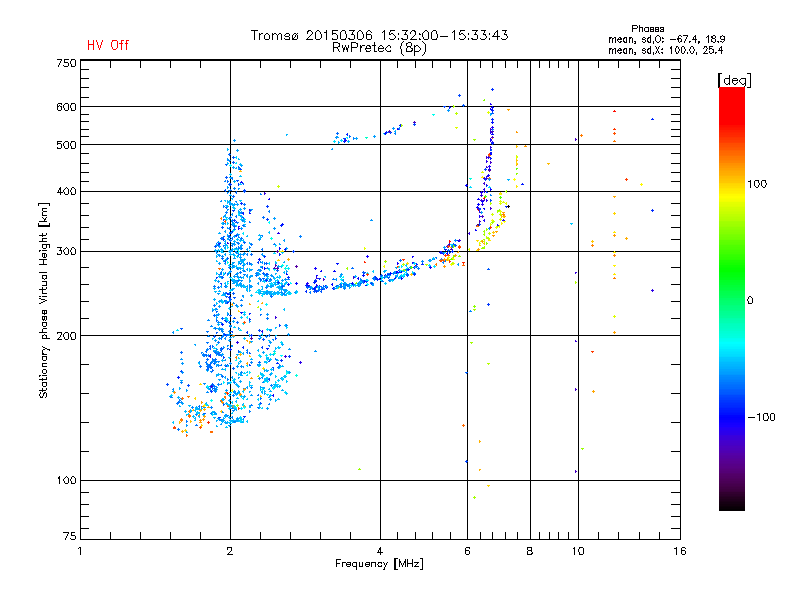
Task: Click the red top of the color bar
Action: [x=732, y=97]
